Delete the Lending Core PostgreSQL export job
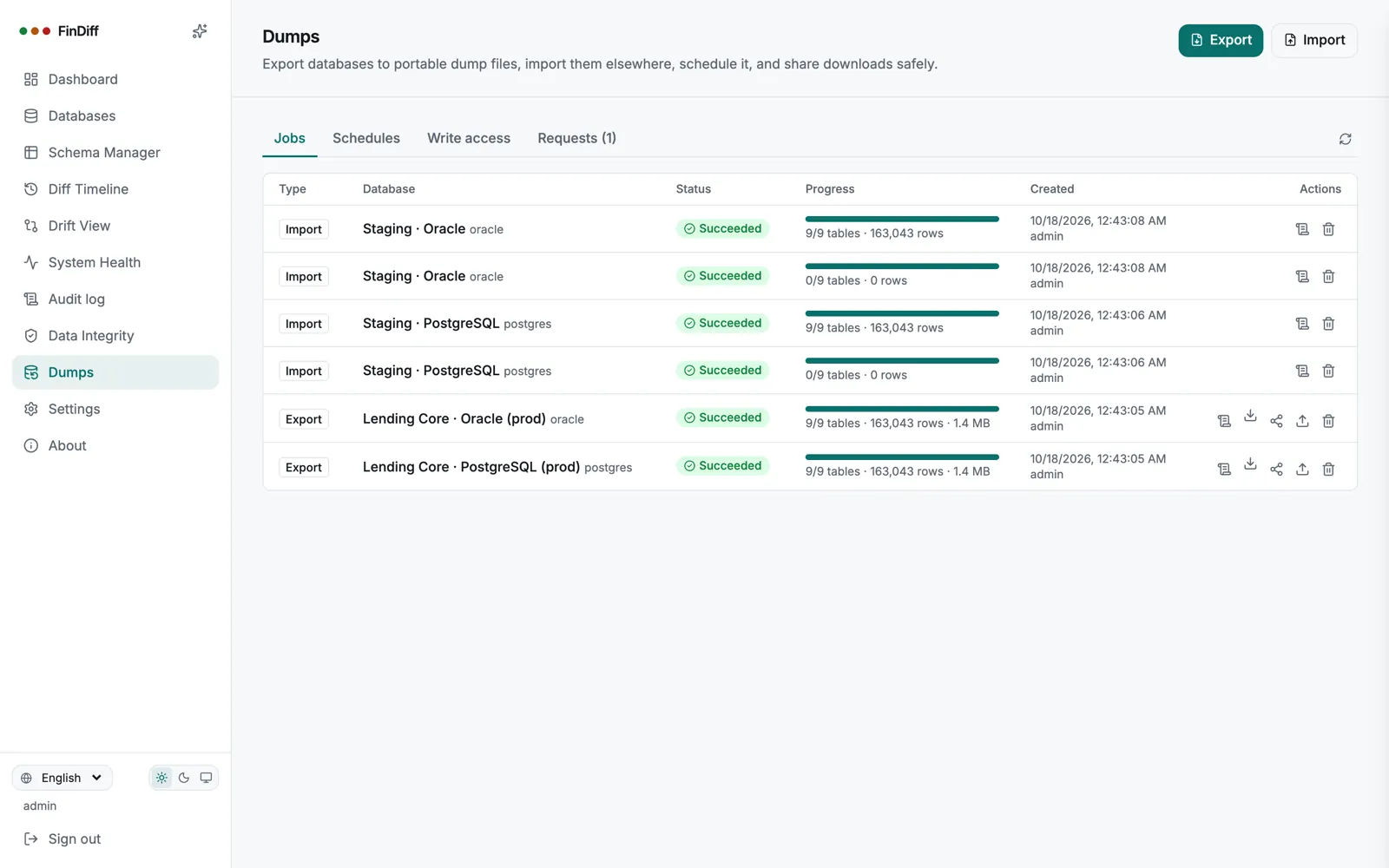 (x=1328, y=470)
